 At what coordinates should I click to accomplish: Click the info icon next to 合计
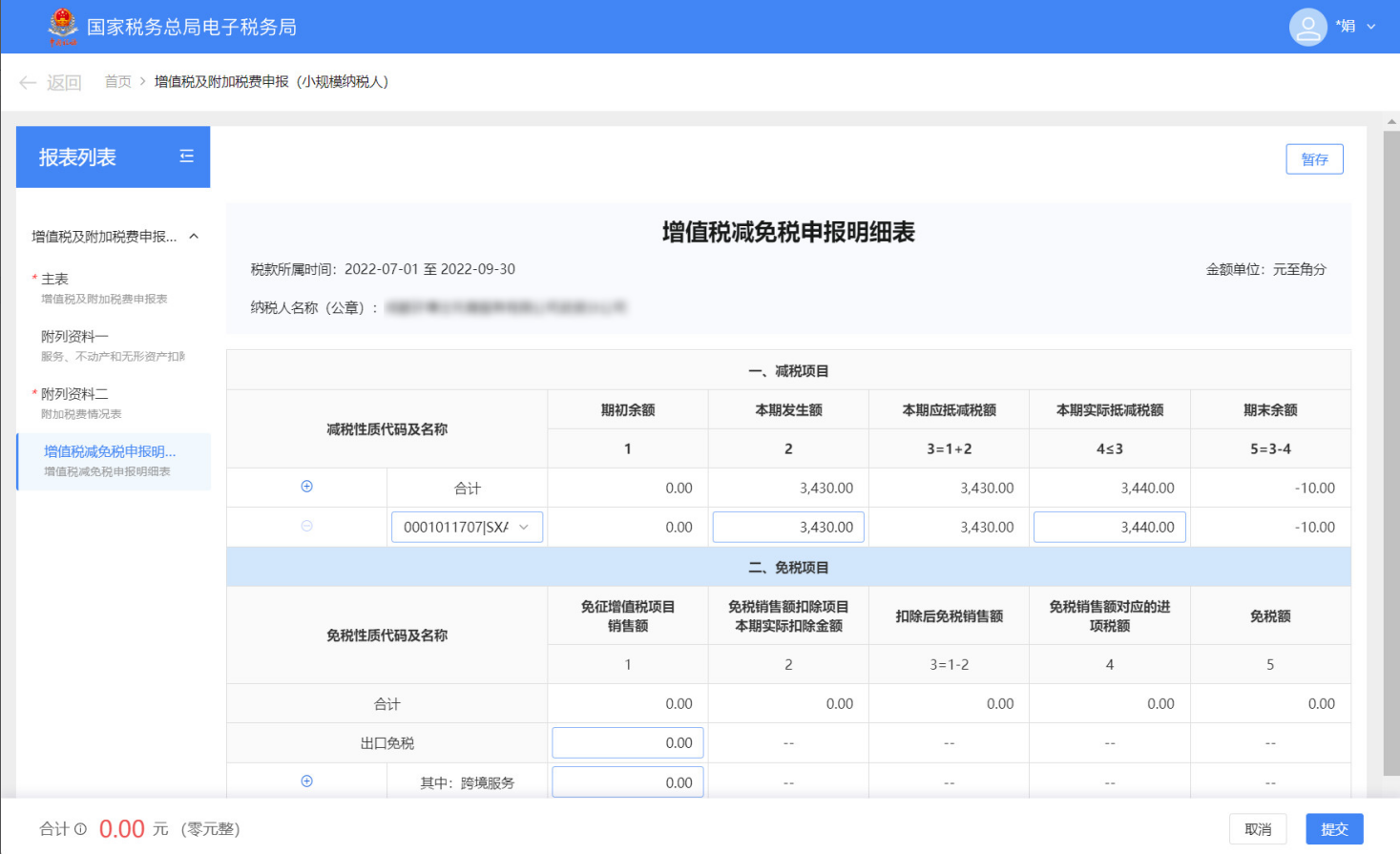(x=81, y=829)
